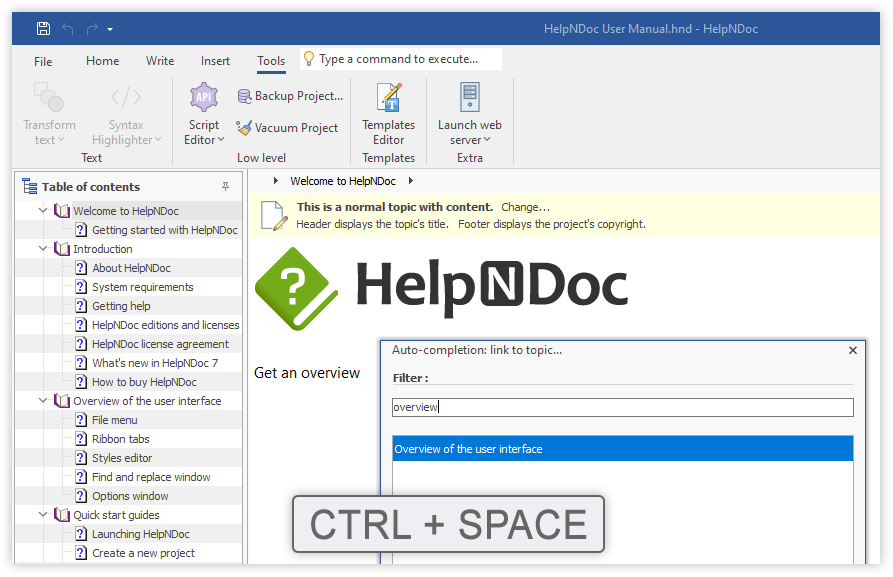Image resolution: width=893 pixels, height=577 pixels.
Task: Close the Auto-completion link to topic popup
Action: pos(853,350)
